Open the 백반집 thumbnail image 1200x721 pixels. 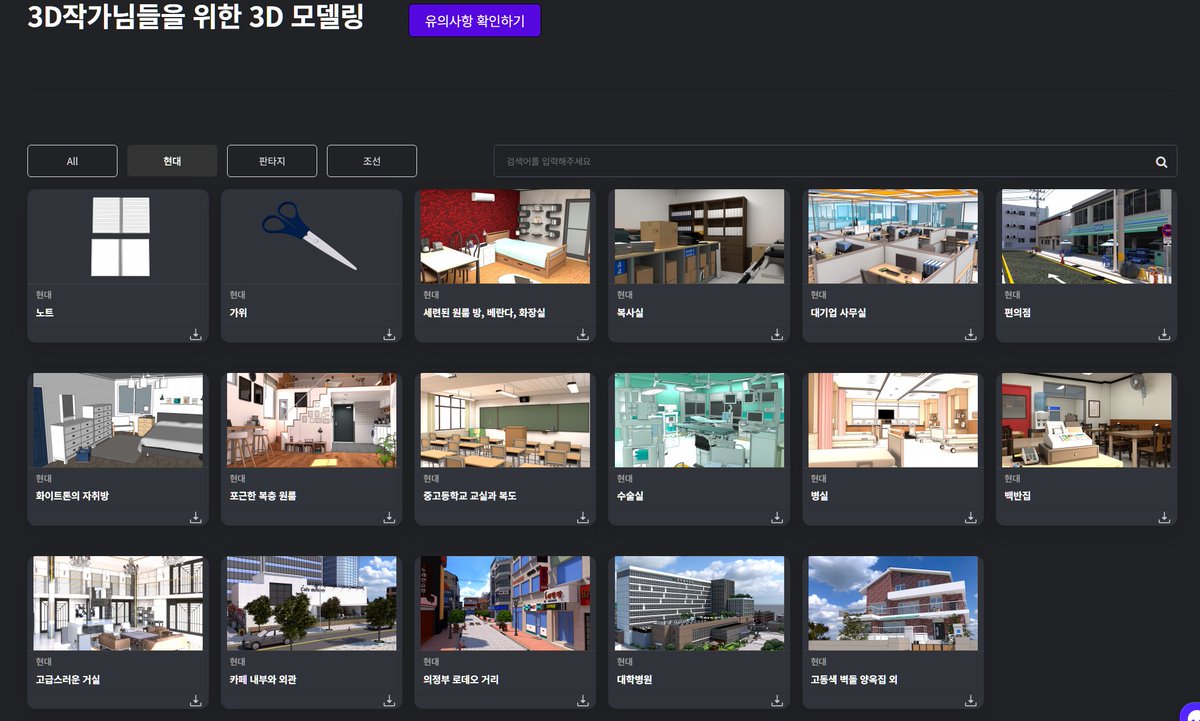[1086, 420]
